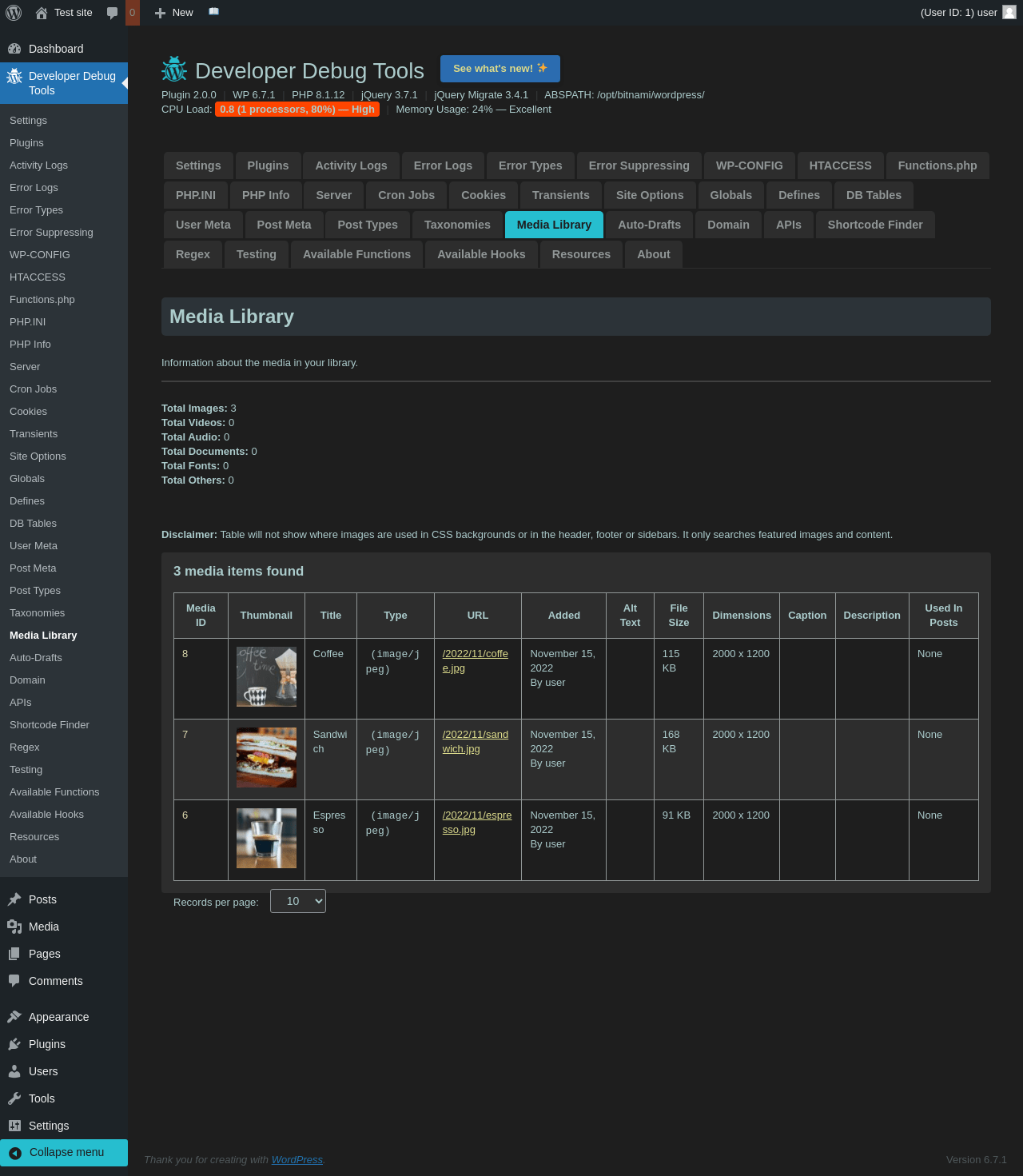The width and height of the screenshot is (1023, 1176).
Task: Click the WordPress logo in admin bar
Action: tap(14, 13)
